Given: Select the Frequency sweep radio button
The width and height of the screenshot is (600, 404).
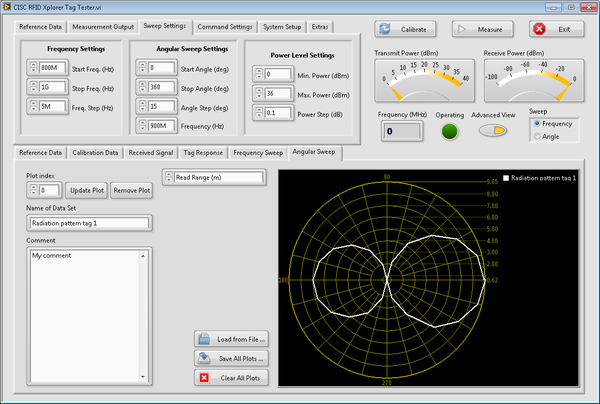Looking at the screenshot, I should click(535, 123).
